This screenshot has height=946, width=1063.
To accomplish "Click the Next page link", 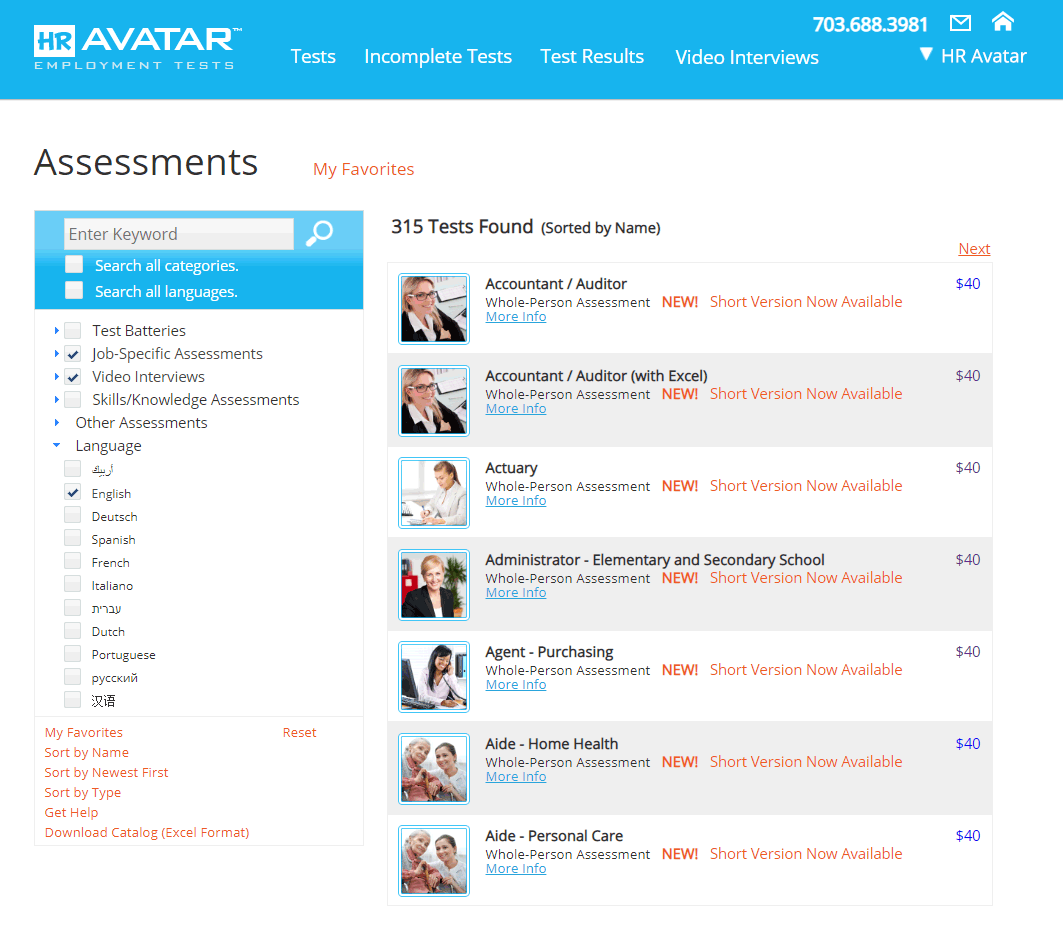I will (974, 249).
